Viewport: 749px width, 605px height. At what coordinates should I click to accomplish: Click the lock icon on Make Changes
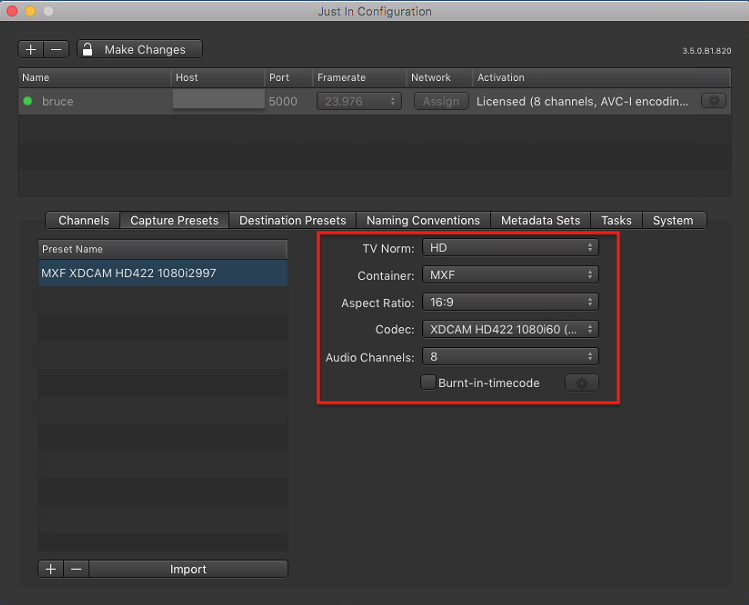87,49
